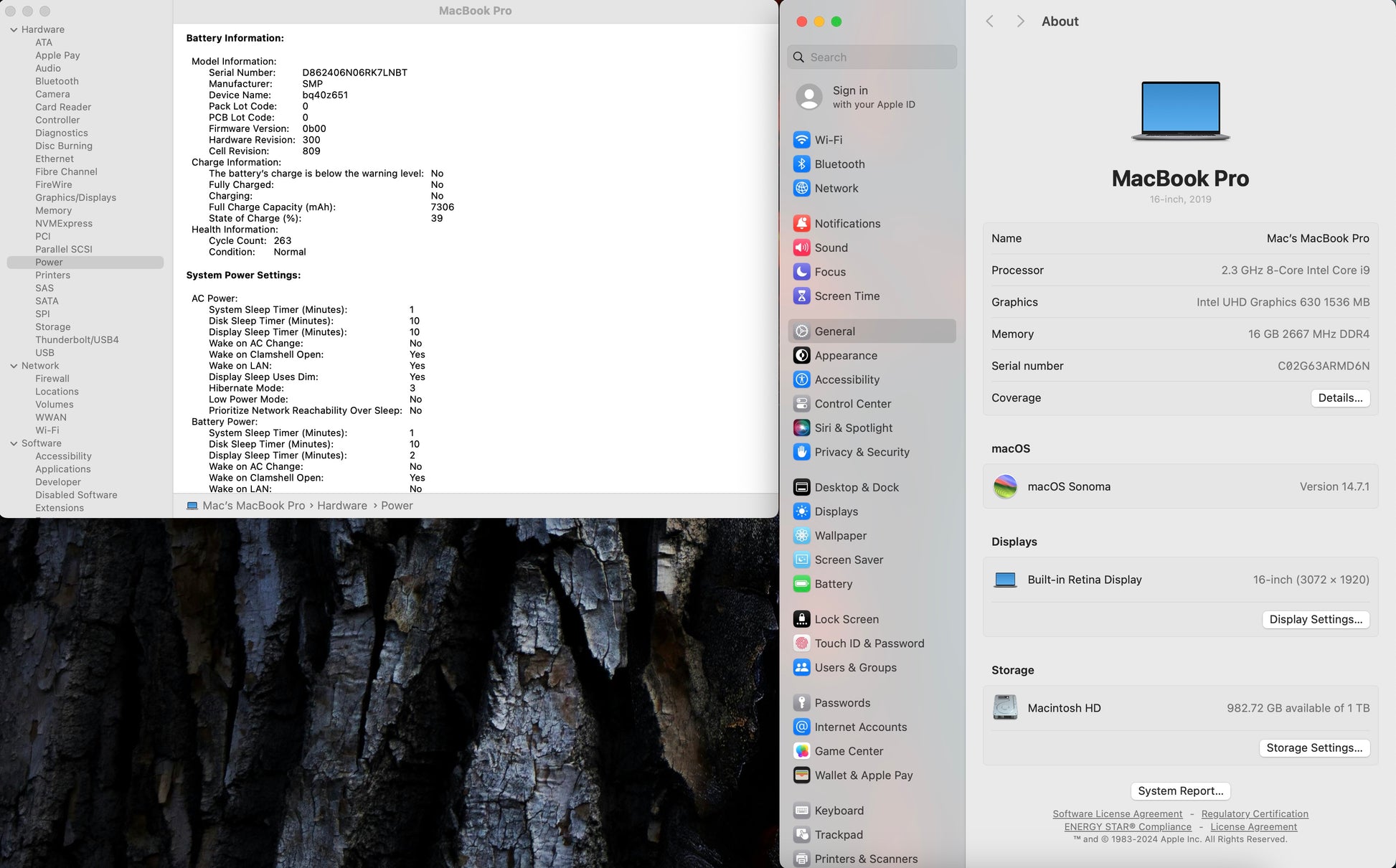Collapse the Hardware tree section
1396x868 pixels.
(14, 29)
